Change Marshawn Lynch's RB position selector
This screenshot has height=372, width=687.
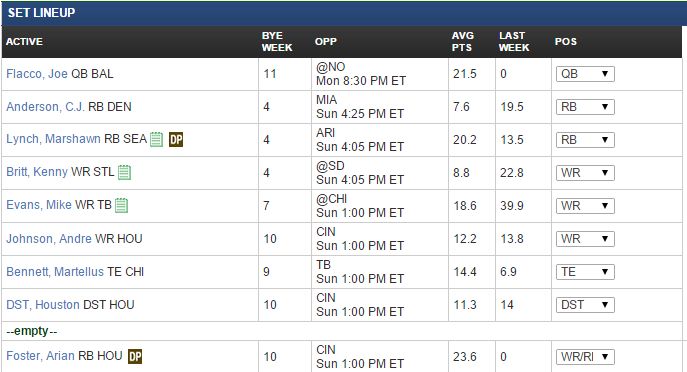tap(585, 140)
